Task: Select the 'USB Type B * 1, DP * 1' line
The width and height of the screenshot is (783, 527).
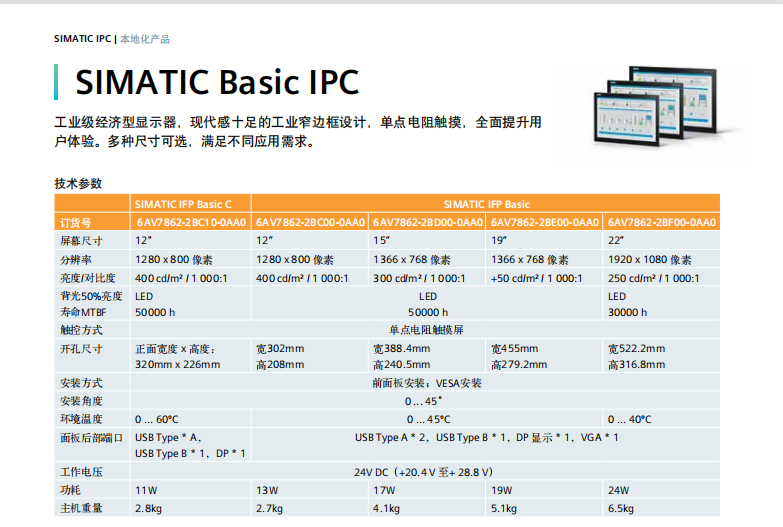Action: pos(190,454)
